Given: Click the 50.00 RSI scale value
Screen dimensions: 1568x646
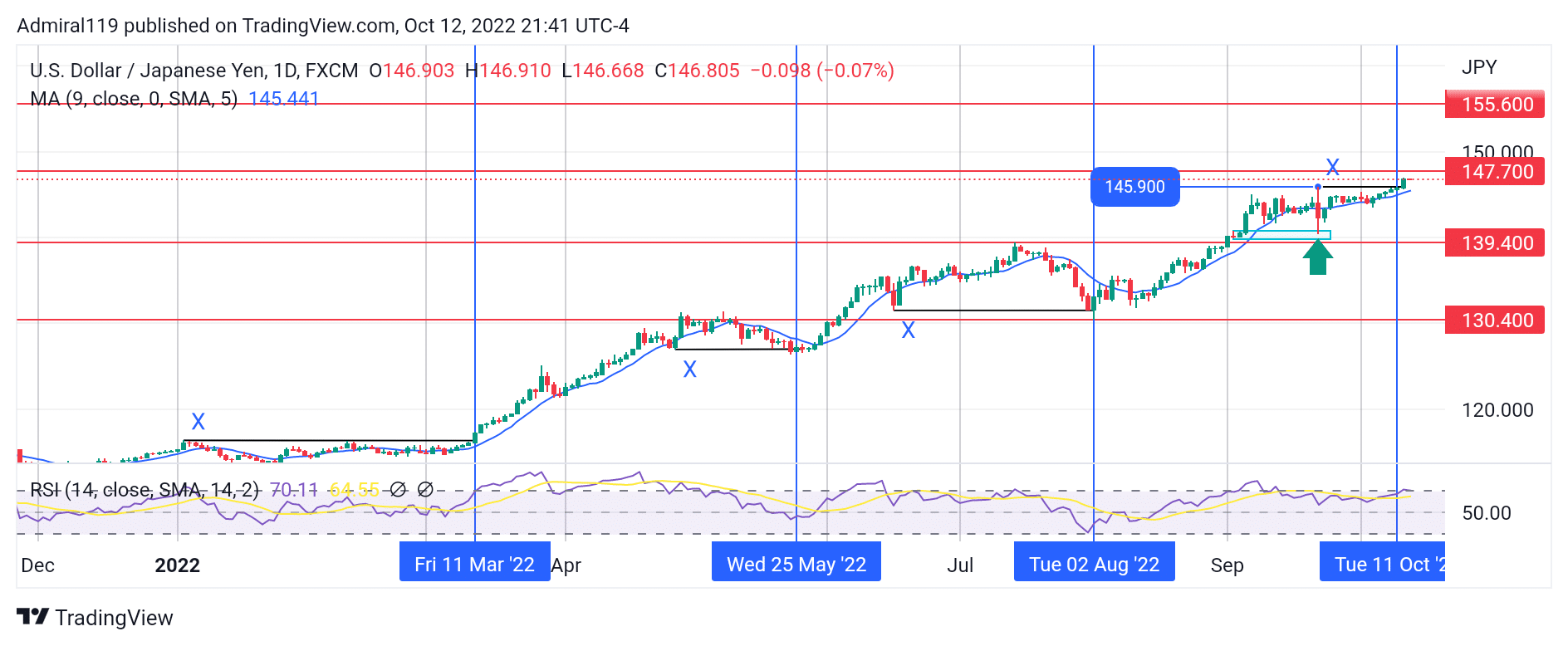Looking at the screenshot, I should (x=1487, y=513).
